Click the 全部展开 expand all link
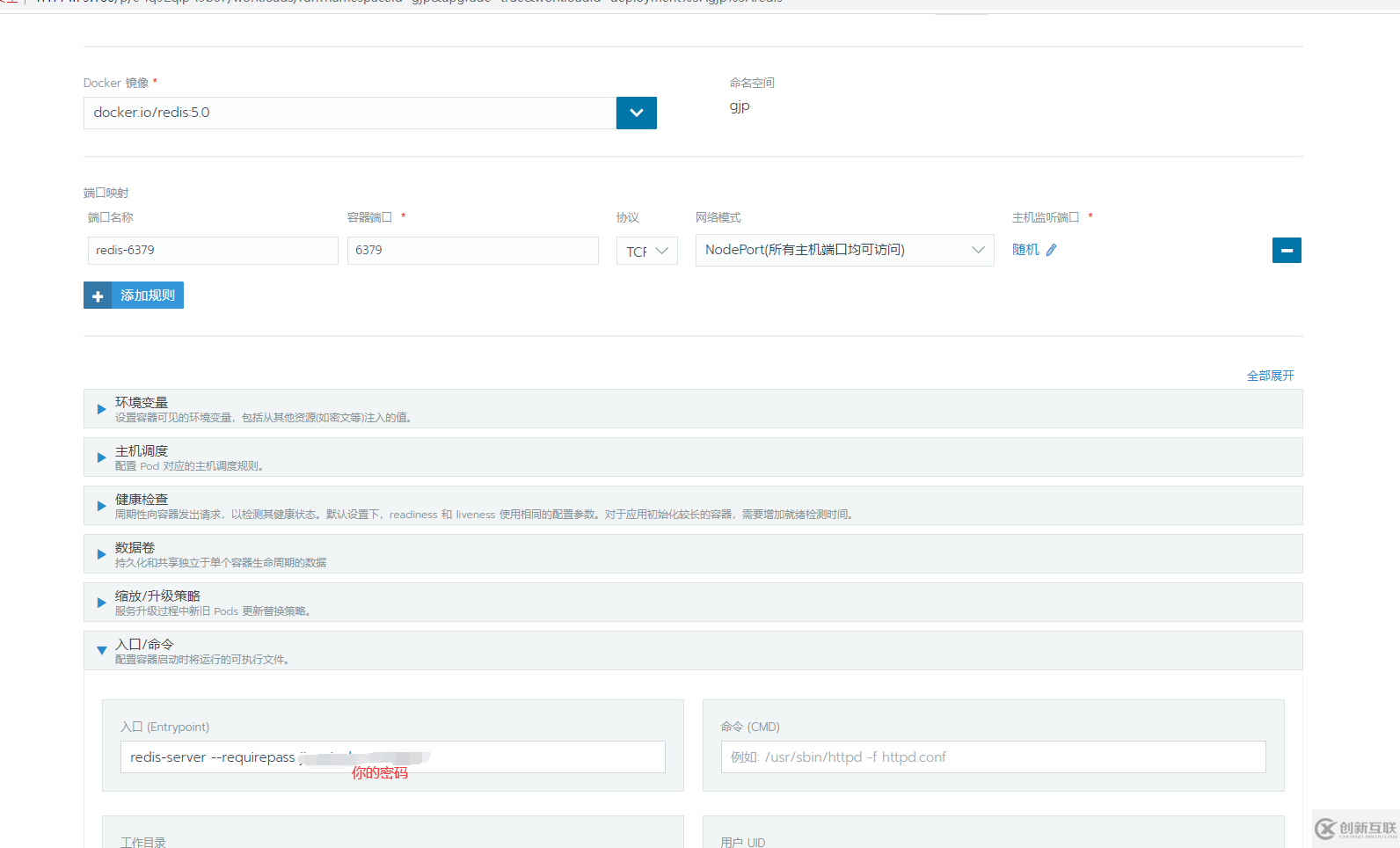This screenshot has height=848, width=1400. (1271, 376)
